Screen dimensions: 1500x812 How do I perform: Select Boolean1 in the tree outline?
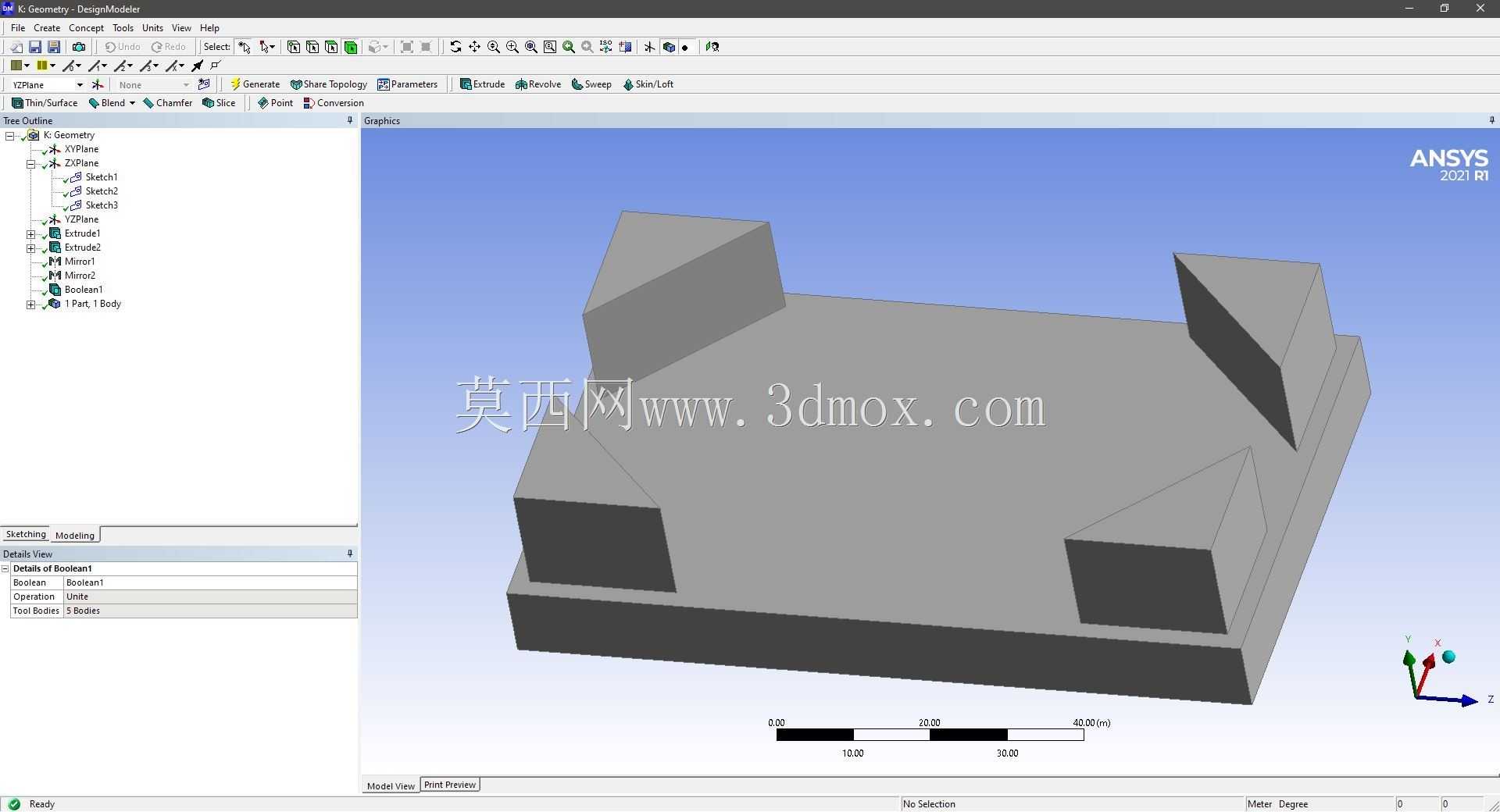[x=84, y=290]
